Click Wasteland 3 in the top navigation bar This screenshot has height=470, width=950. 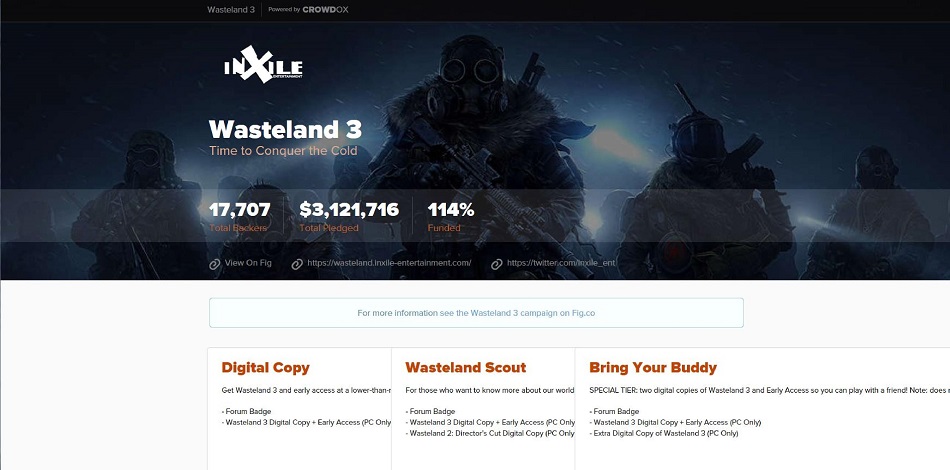click(x=231, y=10)
